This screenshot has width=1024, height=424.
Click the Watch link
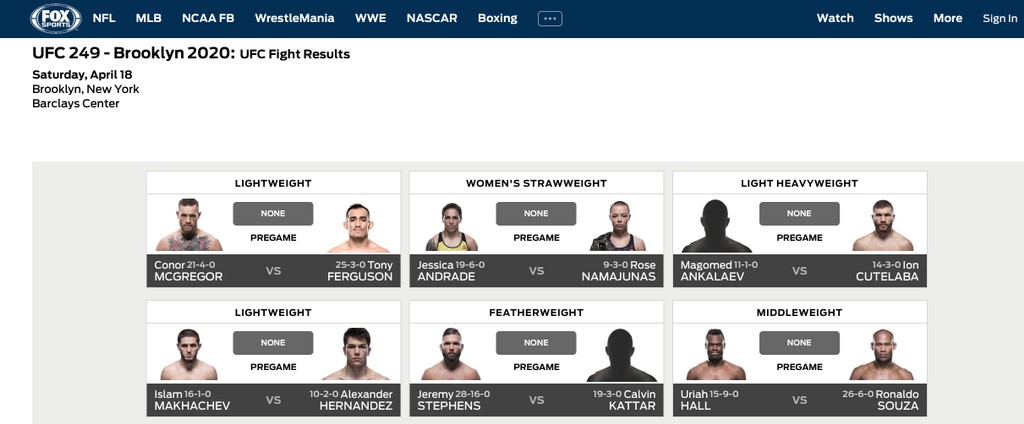click(x=835, y=18)
